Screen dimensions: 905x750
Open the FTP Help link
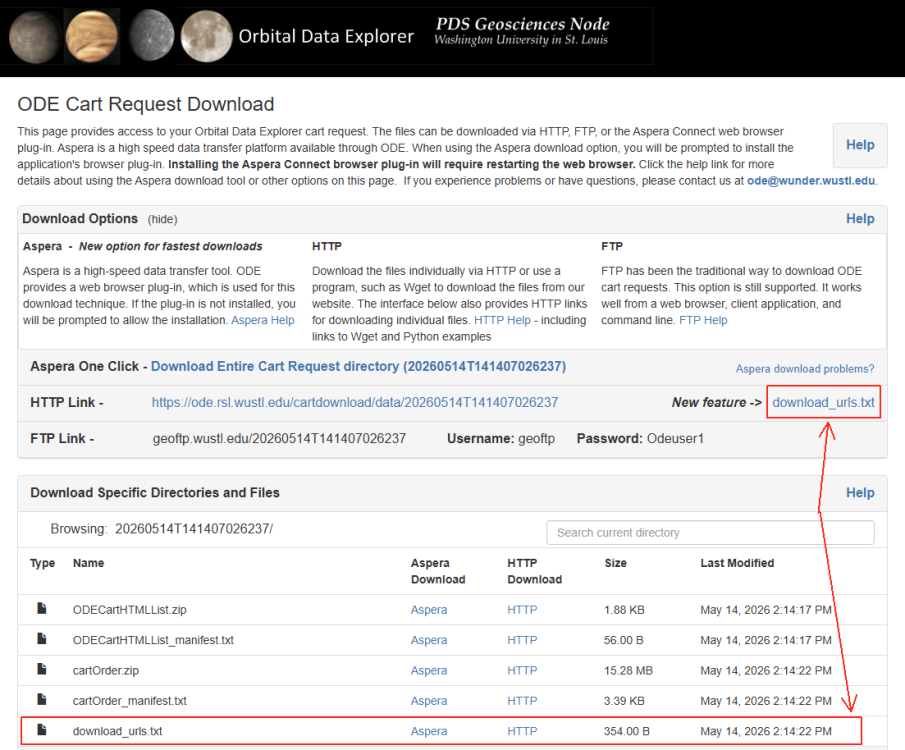pos(703,320)
